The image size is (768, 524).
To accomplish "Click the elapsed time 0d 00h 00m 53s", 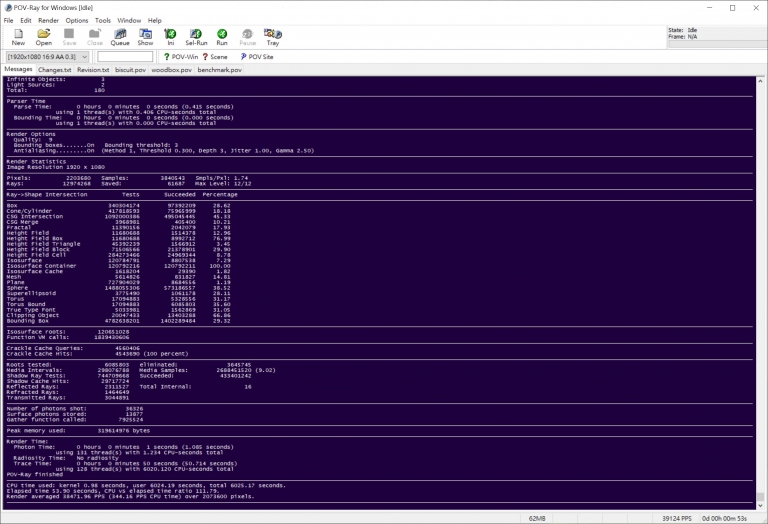I will tap(724, 518).
